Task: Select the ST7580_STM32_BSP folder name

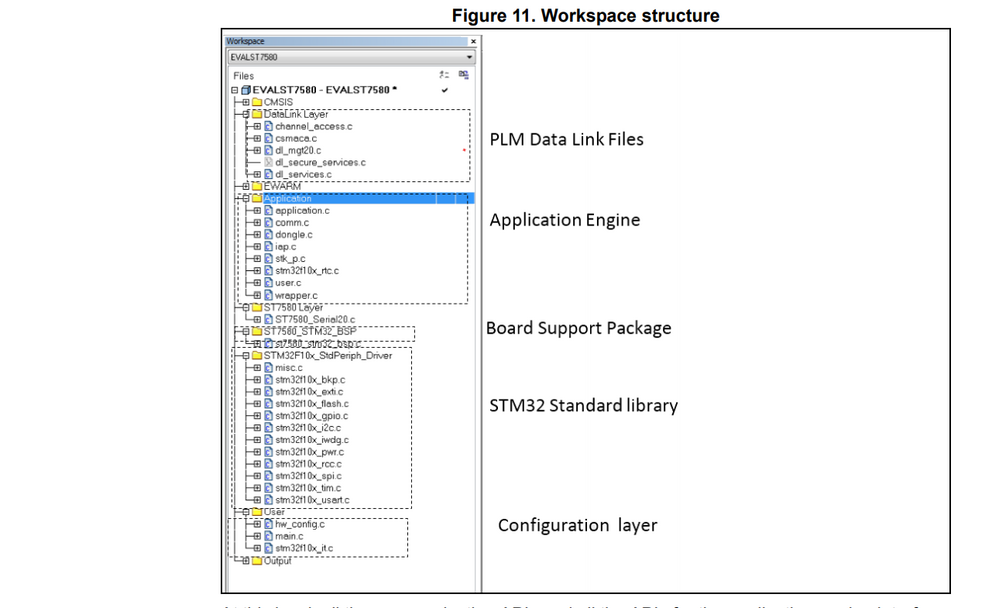Action: (310, 331)
